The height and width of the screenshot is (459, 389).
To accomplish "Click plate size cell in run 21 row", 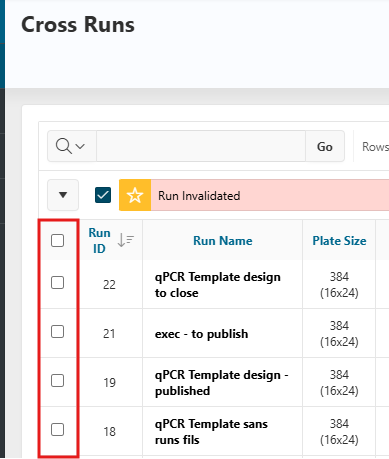I will 339,334.
